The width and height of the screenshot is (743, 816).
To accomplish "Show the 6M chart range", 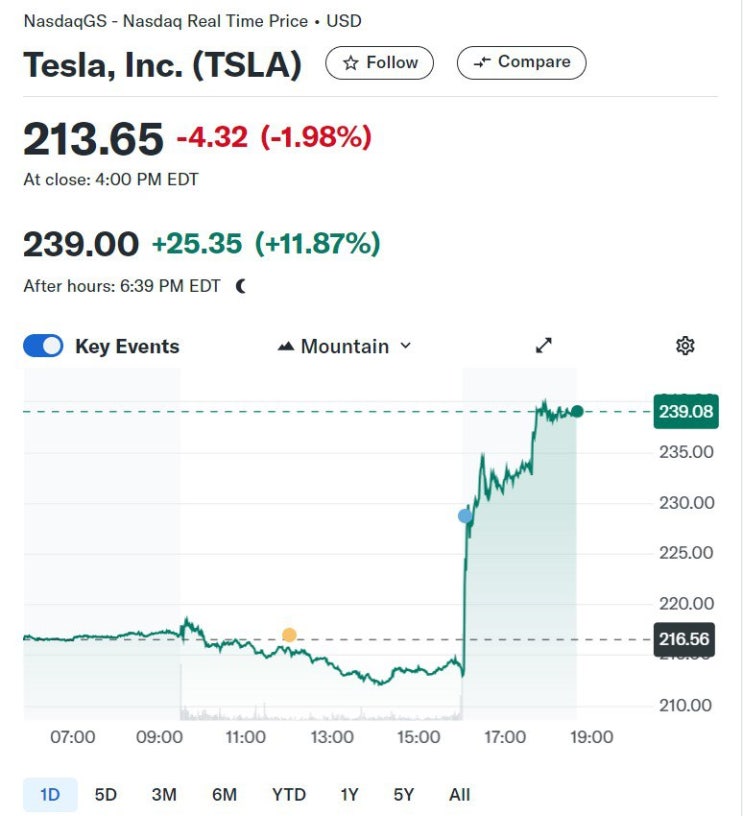I will [x=224, y=795].
